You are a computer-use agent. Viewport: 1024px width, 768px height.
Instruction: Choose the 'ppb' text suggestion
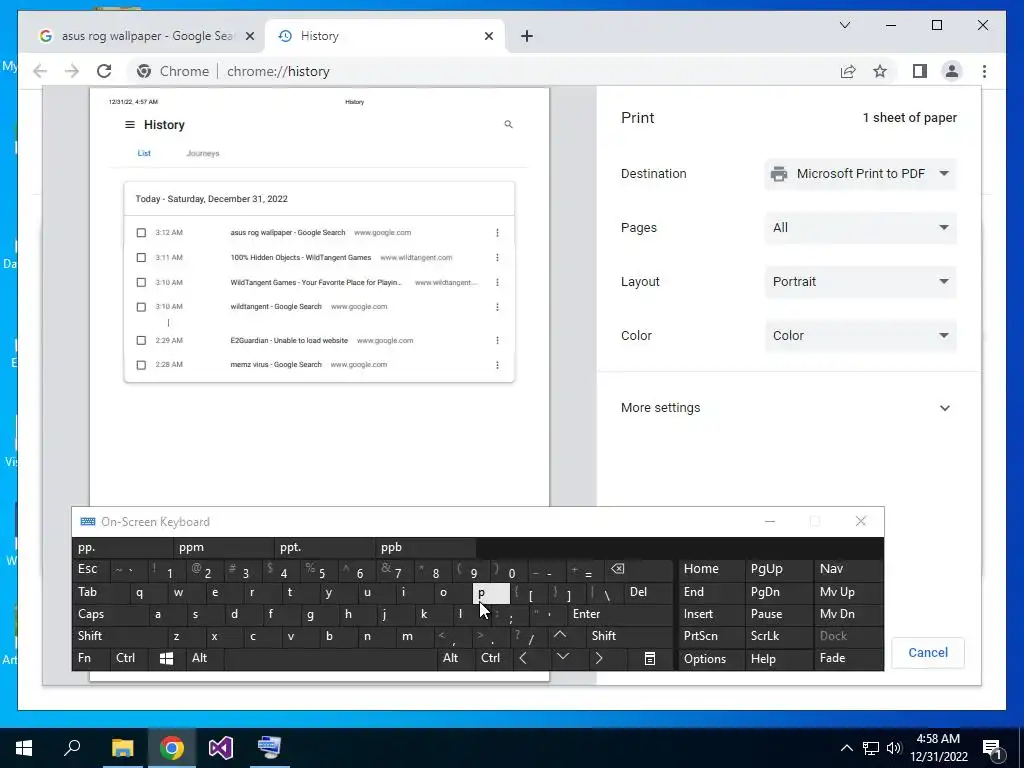(x=426, y=548)
